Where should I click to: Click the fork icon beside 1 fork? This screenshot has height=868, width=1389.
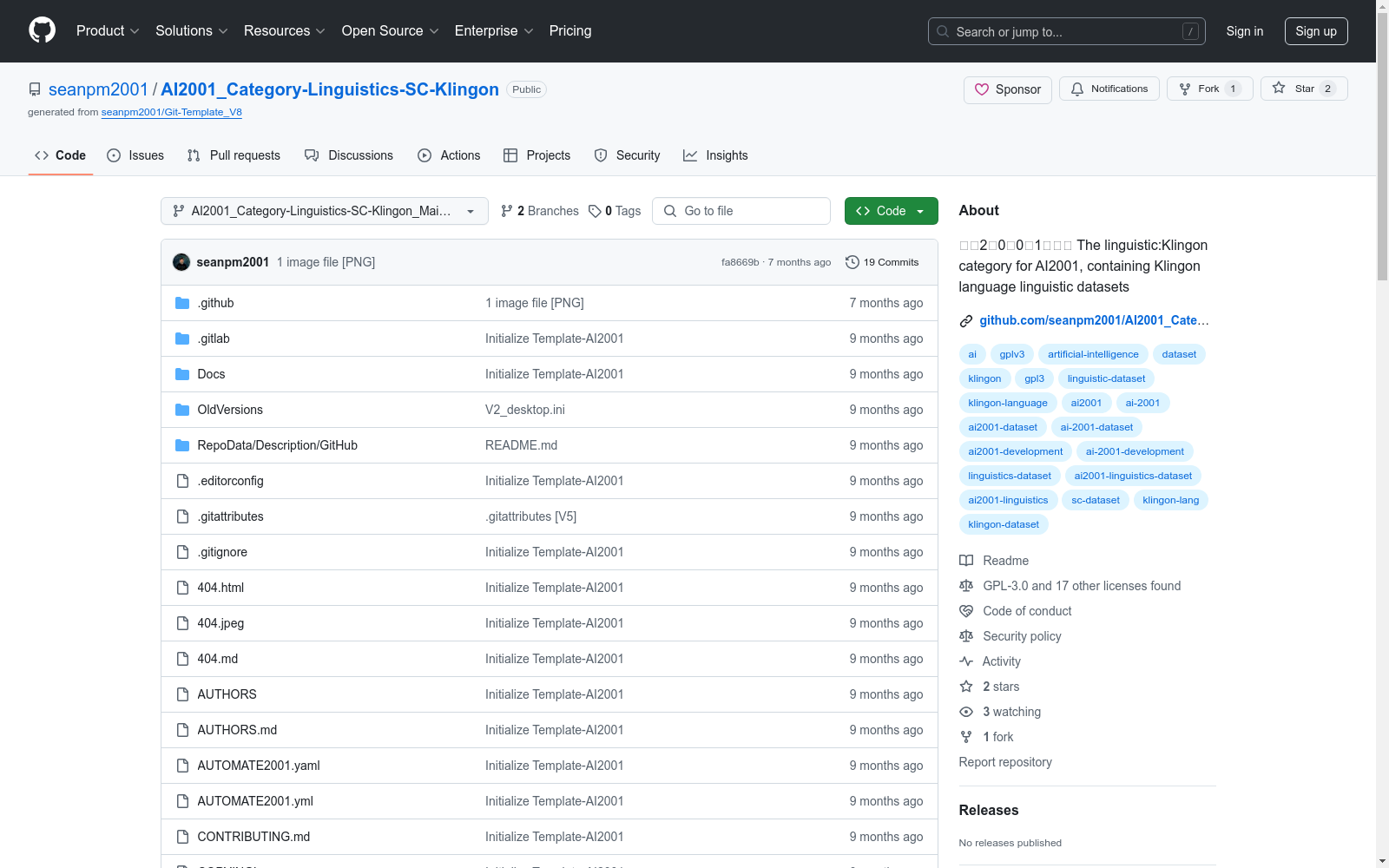[966, 737]
